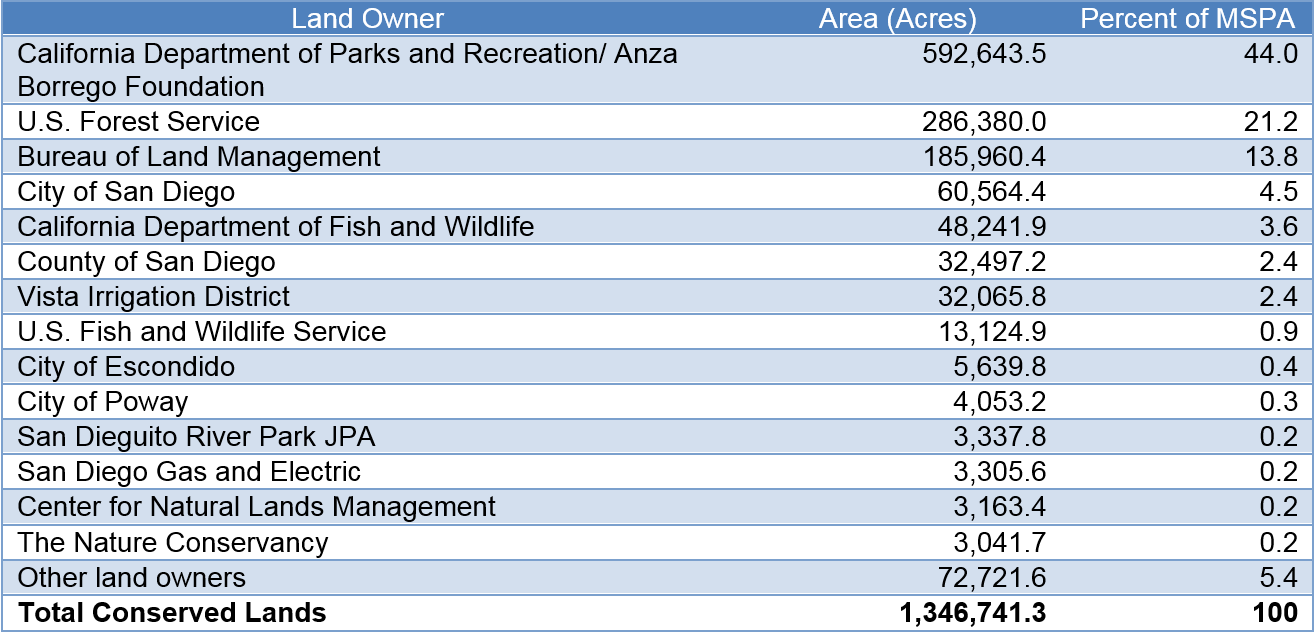
Task: Select "San Diego Gas and Electric" owner cell
Action: coord(189,472)
